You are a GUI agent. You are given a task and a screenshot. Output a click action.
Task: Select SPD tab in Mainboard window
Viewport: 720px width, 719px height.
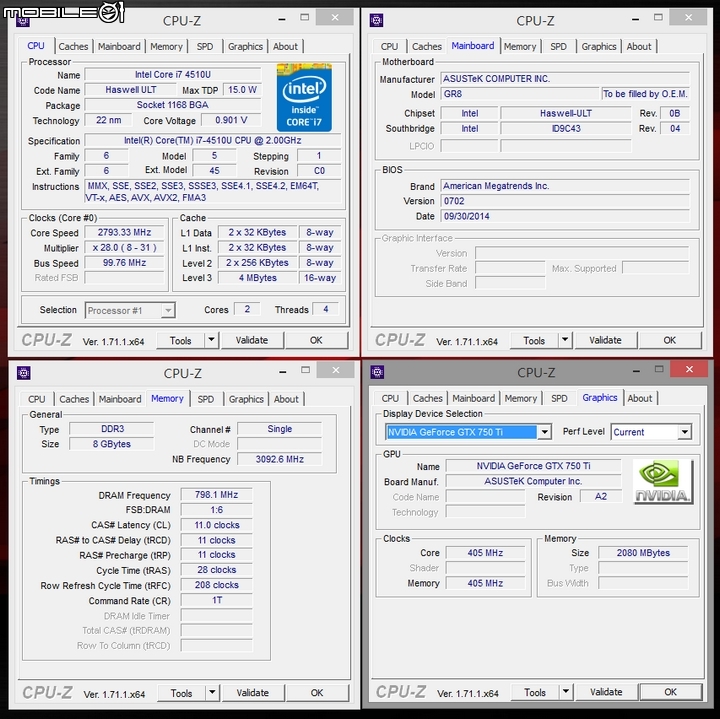[x=558, y=46]
